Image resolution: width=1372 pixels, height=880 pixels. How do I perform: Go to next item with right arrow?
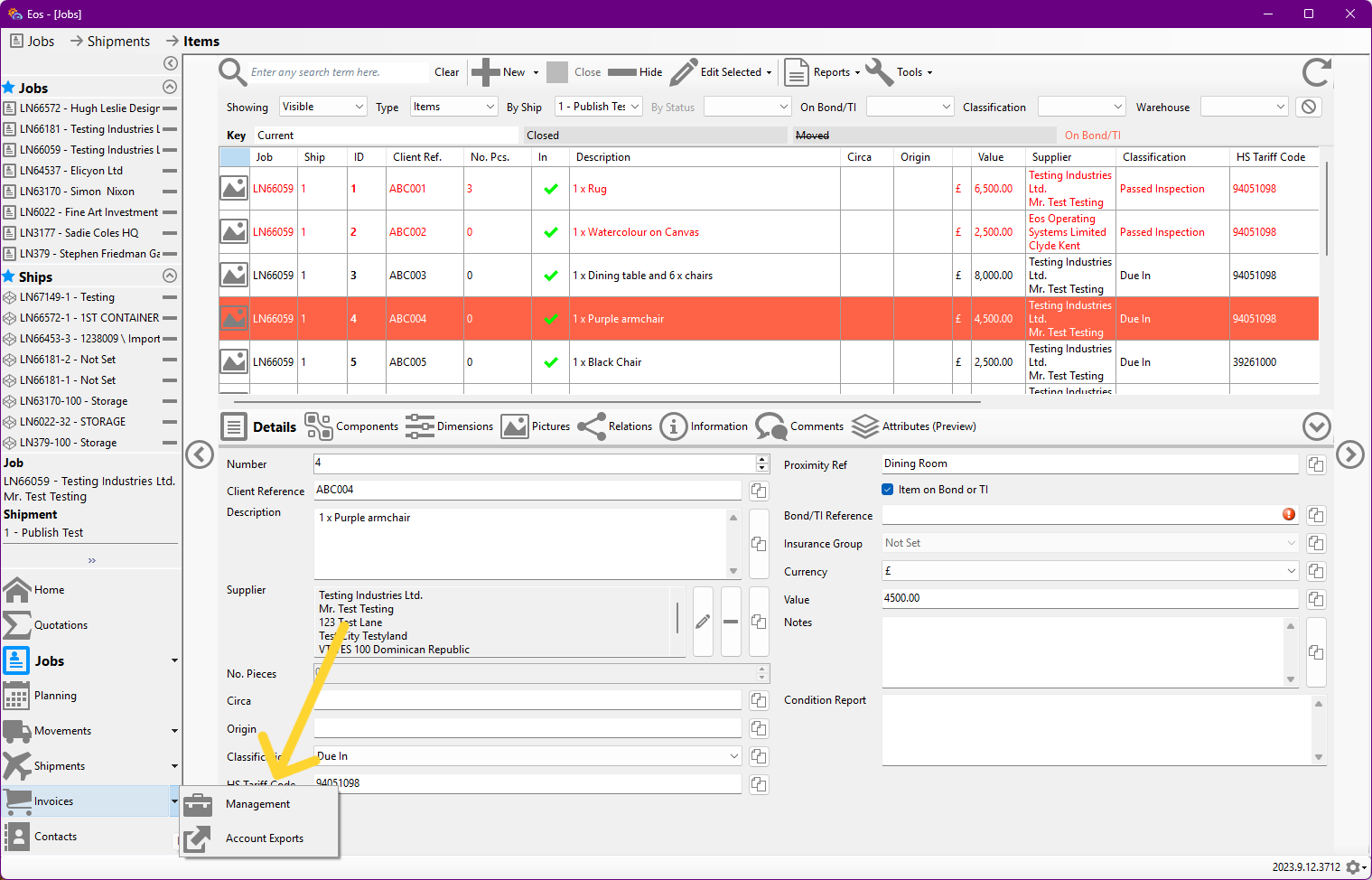(x=1350, y=454)
